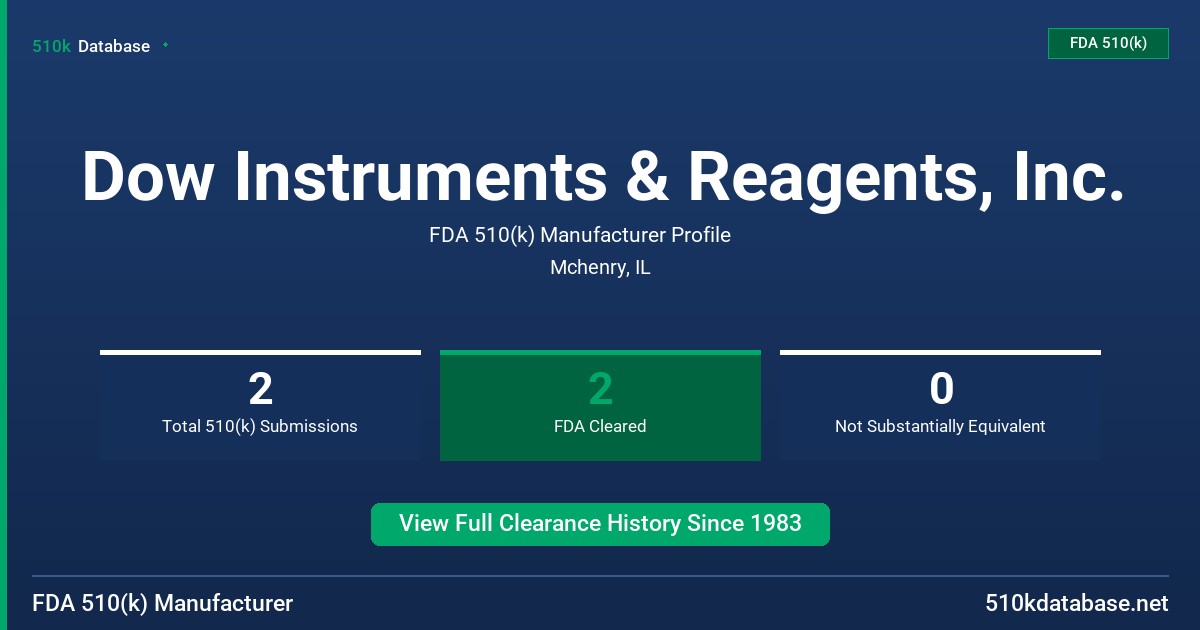
Task: Select the FDA Cleared stat card
Action: click(600, 405)
